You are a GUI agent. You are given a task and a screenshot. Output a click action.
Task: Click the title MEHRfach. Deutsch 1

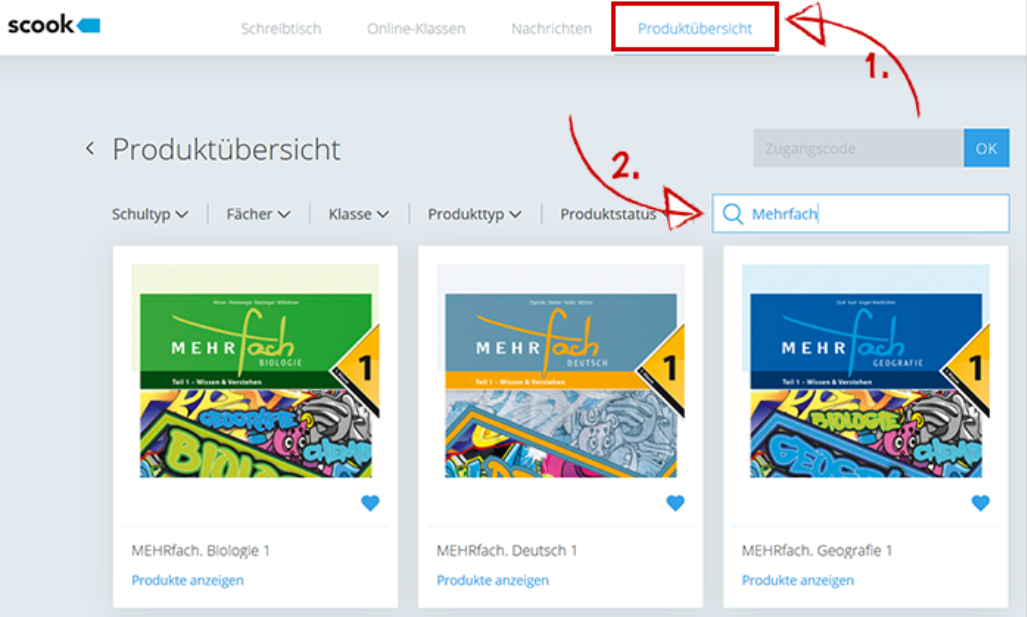pyautogui.click(x=506, y=550)
